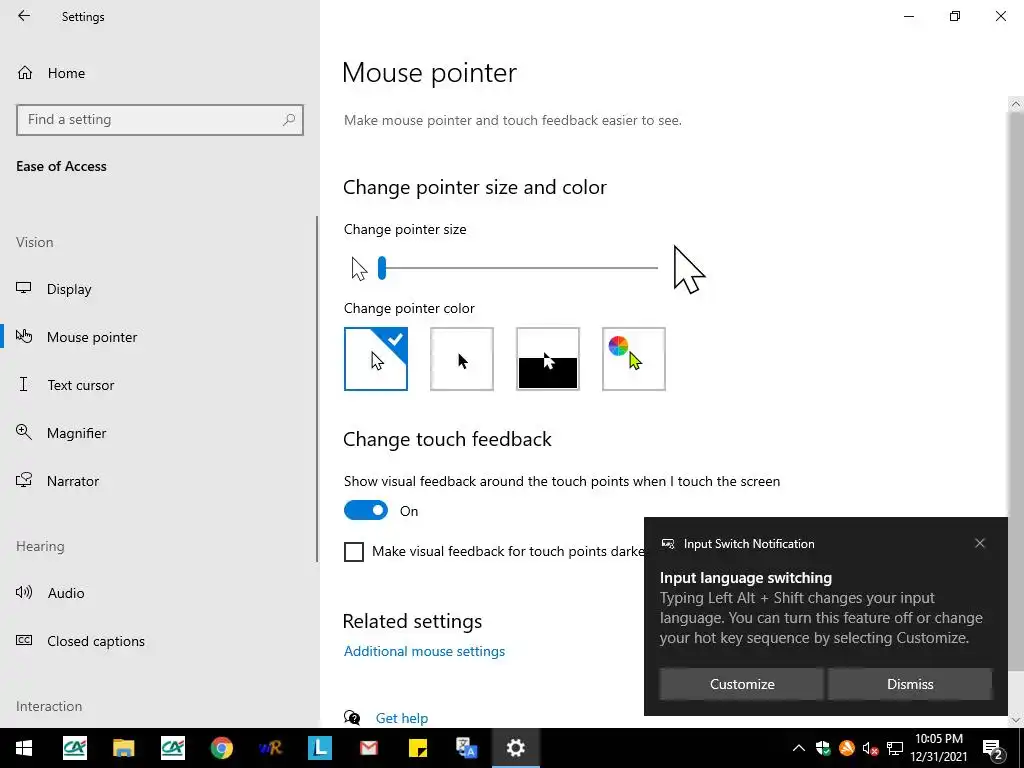Image resolution: width=1024 pixels, height=768 pixels.
Task: Open the first green CA app on the taskbar
Action: pyautogui.click(x=74, y=748)
